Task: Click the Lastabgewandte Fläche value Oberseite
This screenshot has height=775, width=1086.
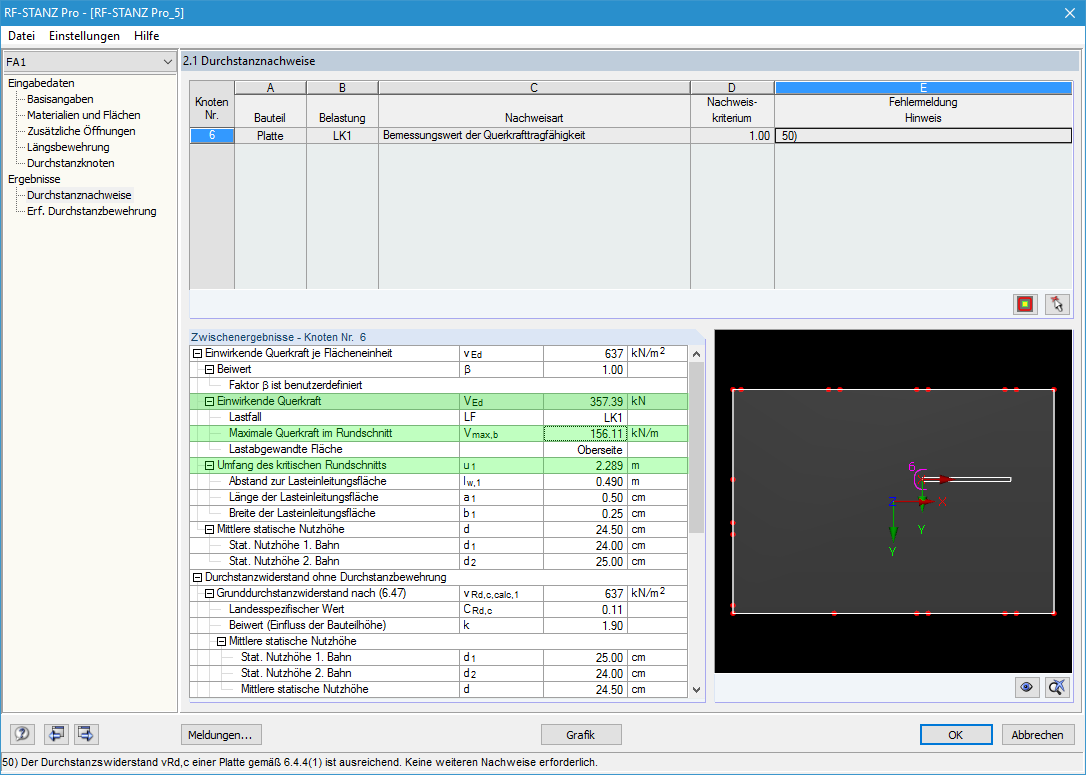Action: (x=585, y=449)
